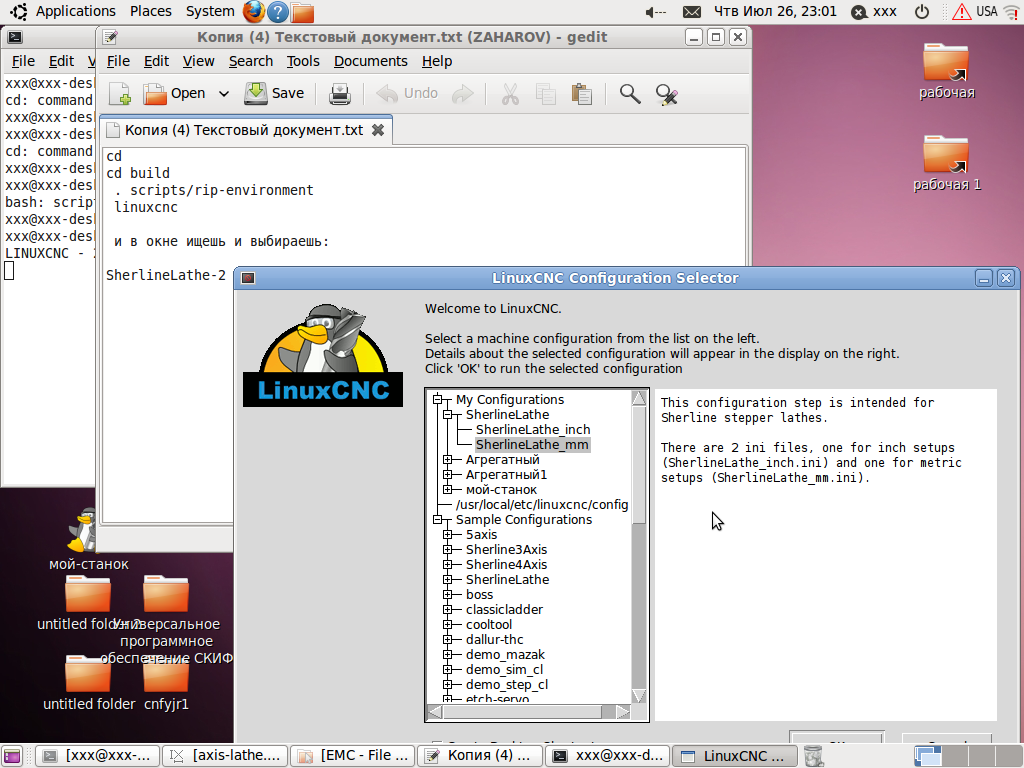Open the gedit View menu

click(199, 61)
